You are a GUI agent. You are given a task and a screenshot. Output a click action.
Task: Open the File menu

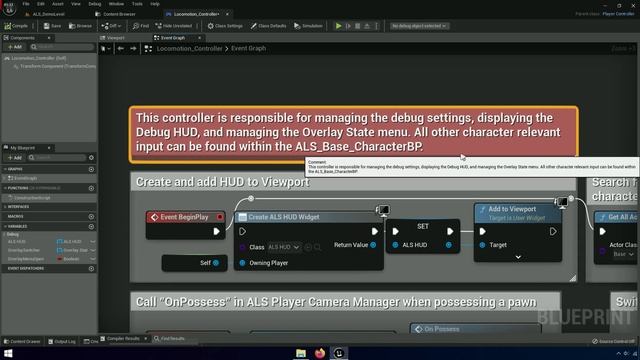click(26, 4)
